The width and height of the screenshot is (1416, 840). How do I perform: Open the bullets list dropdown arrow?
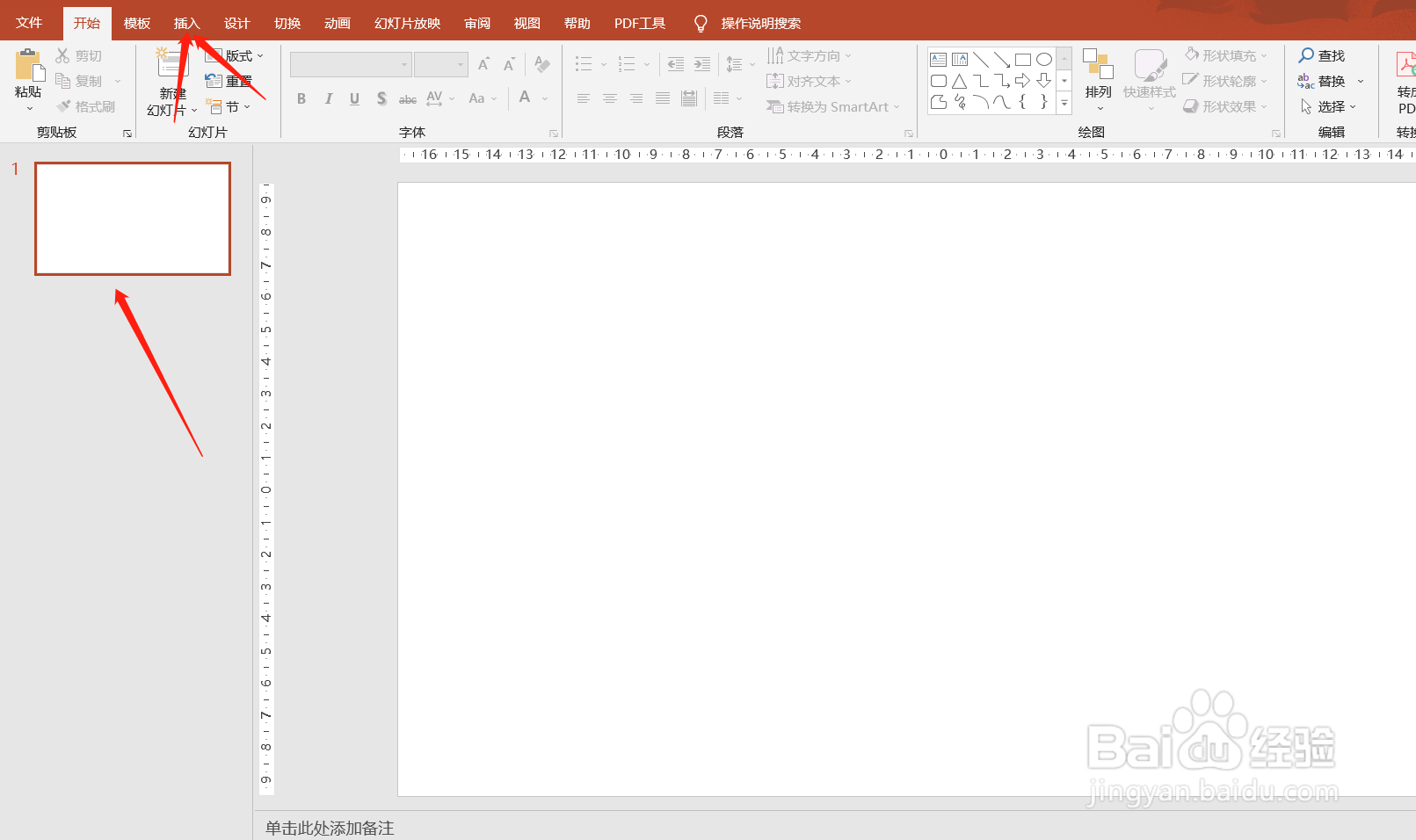(604, 64)
